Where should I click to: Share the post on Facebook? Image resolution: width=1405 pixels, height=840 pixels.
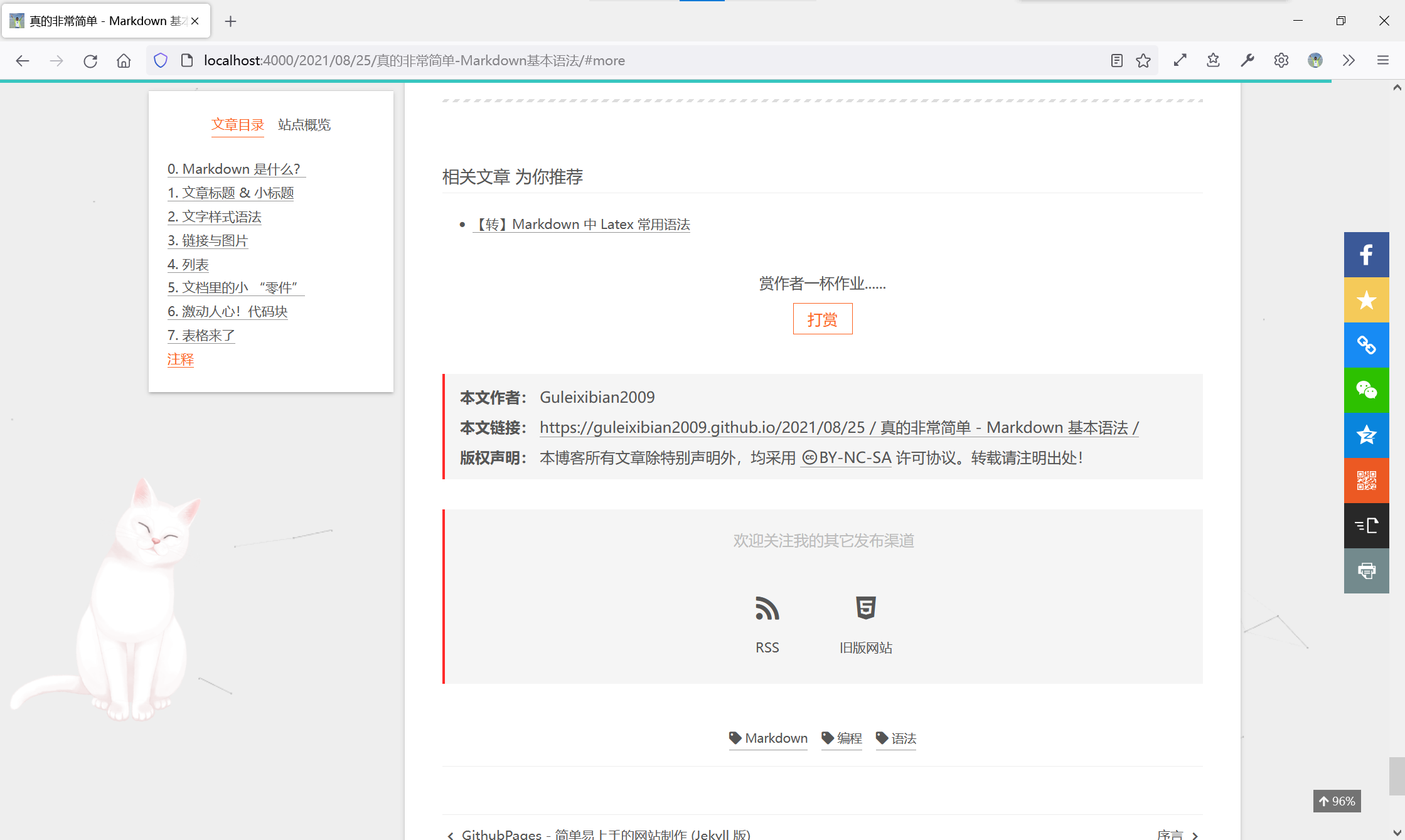[1366, 255]
